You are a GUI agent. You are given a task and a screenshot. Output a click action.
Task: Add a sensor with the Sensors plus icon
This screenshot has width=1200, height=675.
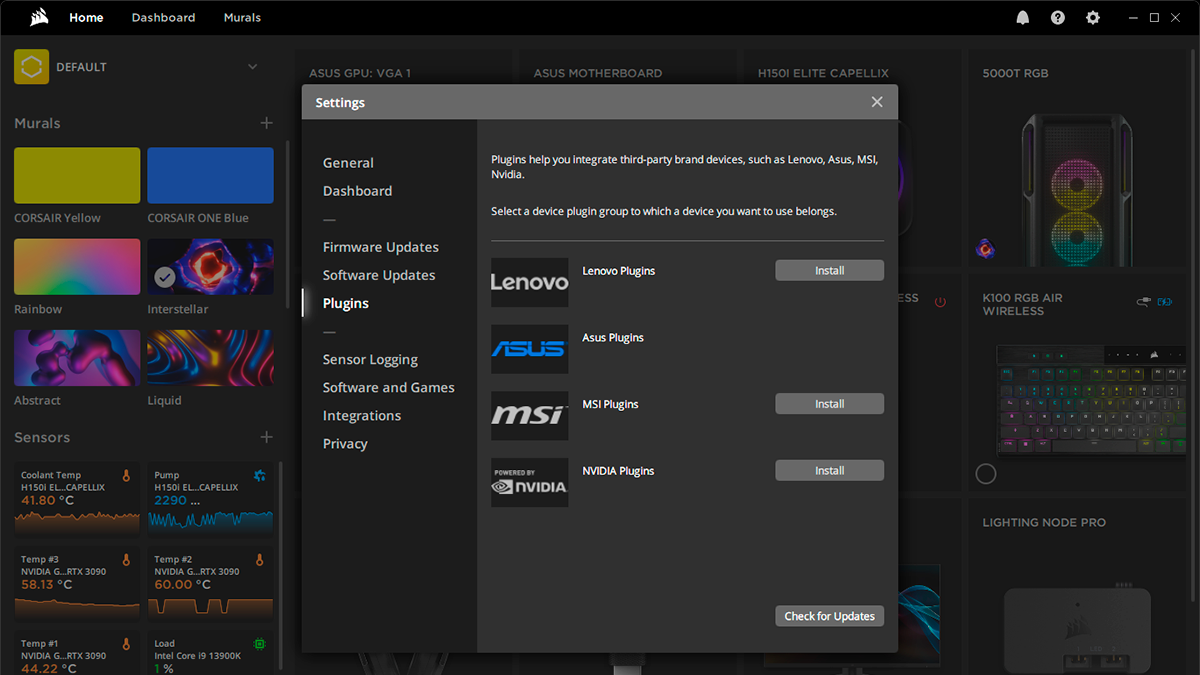(266, 437)
